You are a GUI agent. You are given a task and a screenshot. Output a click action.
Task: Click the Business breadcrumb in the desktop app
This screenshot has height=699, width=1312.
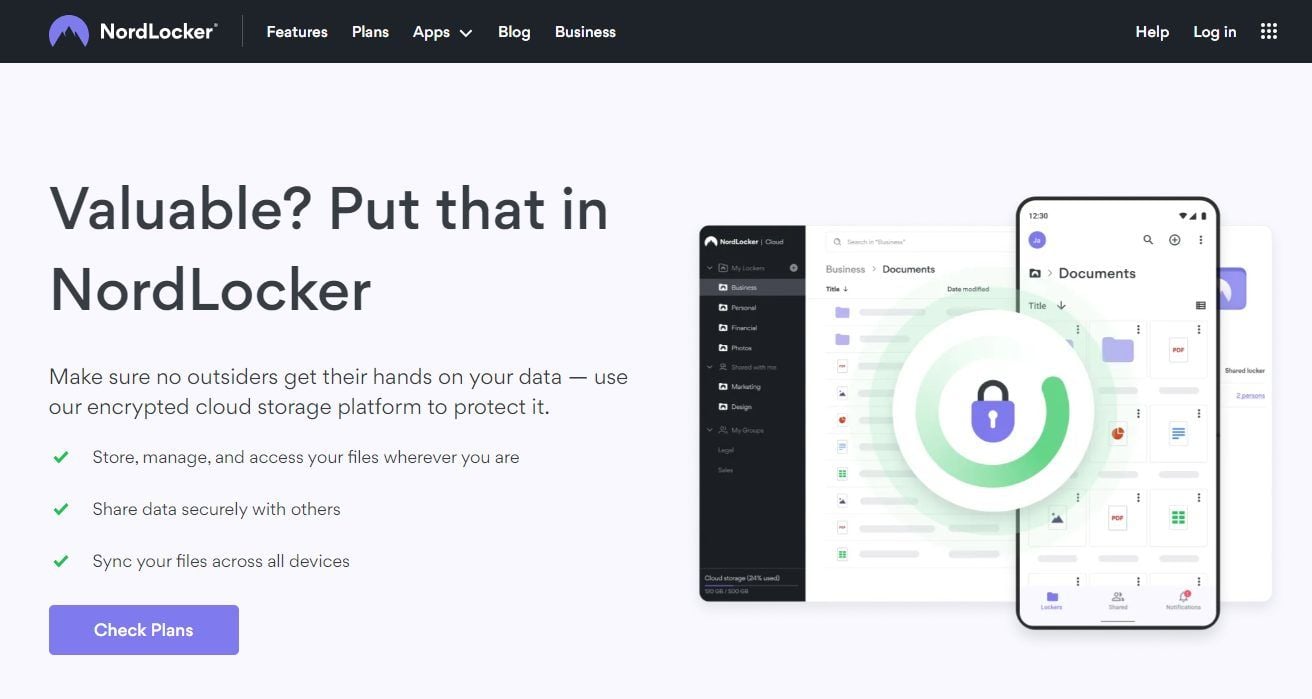point(845,269)
